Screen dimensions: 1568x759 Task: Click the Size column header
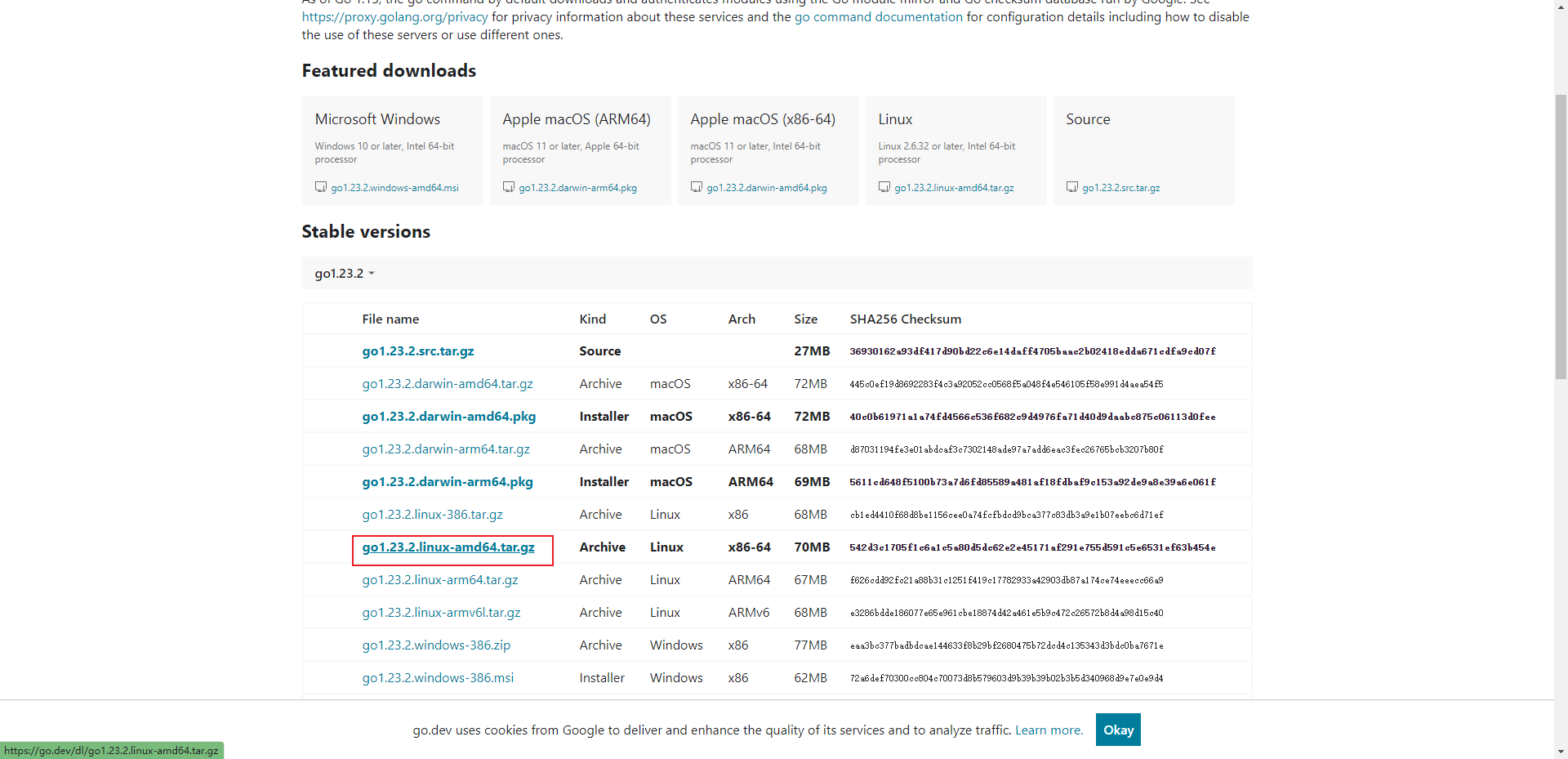pos(806,319)
